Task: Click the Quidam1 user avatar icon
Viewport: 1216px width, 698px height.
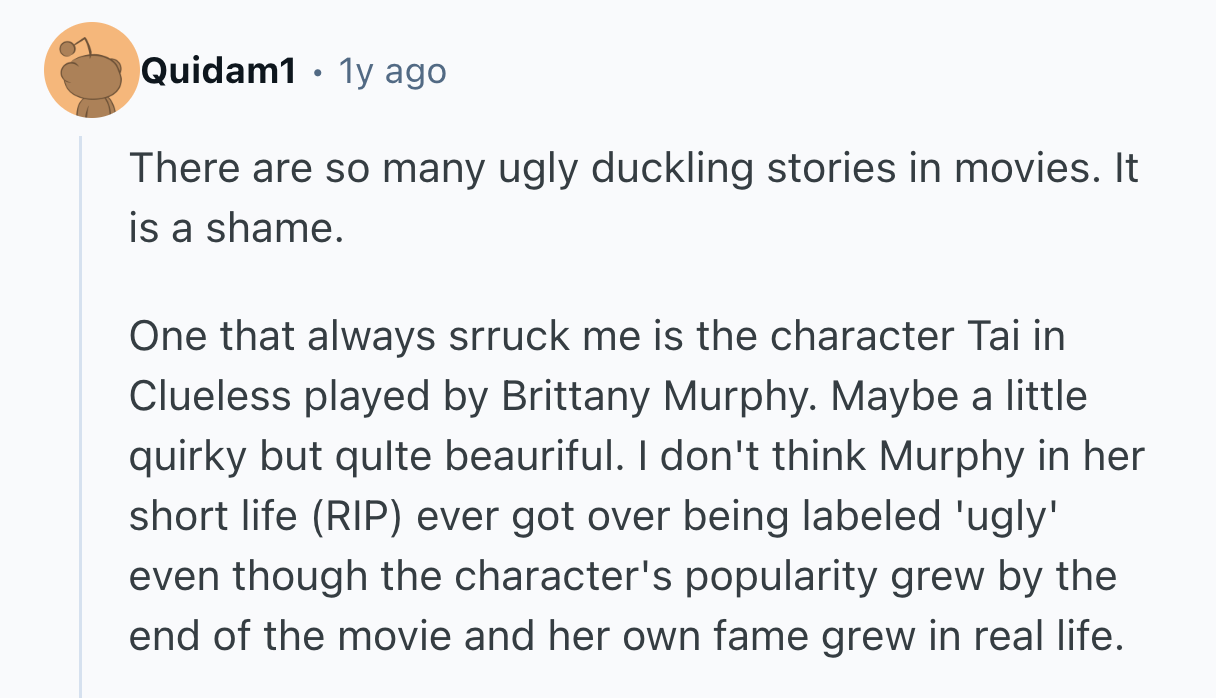Action: coord(92,72)
